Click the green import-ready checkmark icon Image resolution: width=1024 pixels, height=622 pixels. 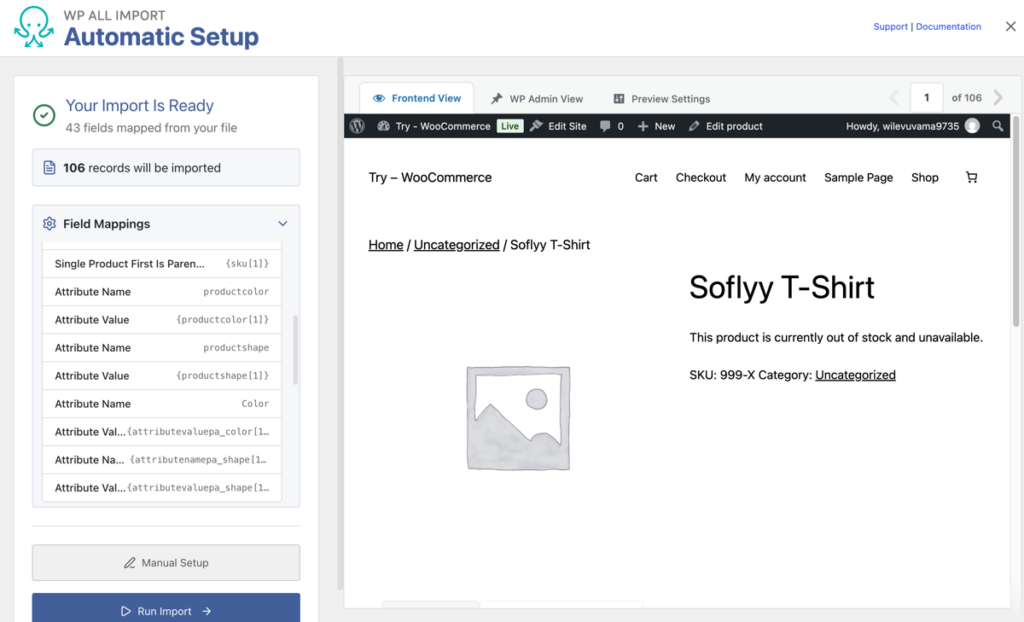(44, 116)
